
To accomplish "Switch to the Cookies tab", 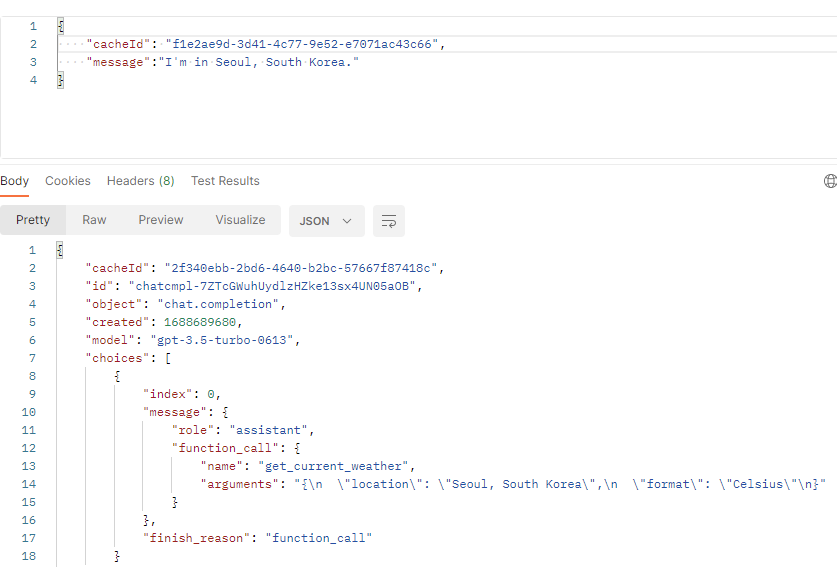I will pyautogui.click(x=68, y=181).
